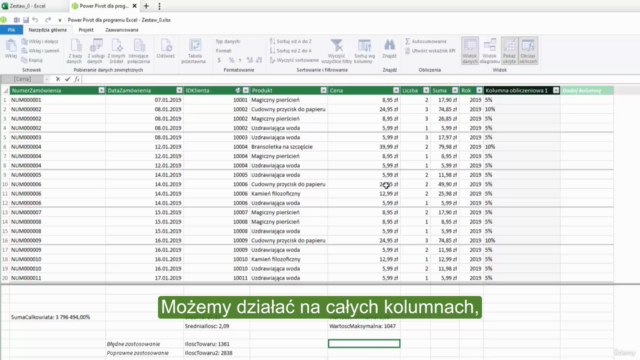Screen dimensions: 640x360
Task: Sortuj od A do Z
Action: 291,41
